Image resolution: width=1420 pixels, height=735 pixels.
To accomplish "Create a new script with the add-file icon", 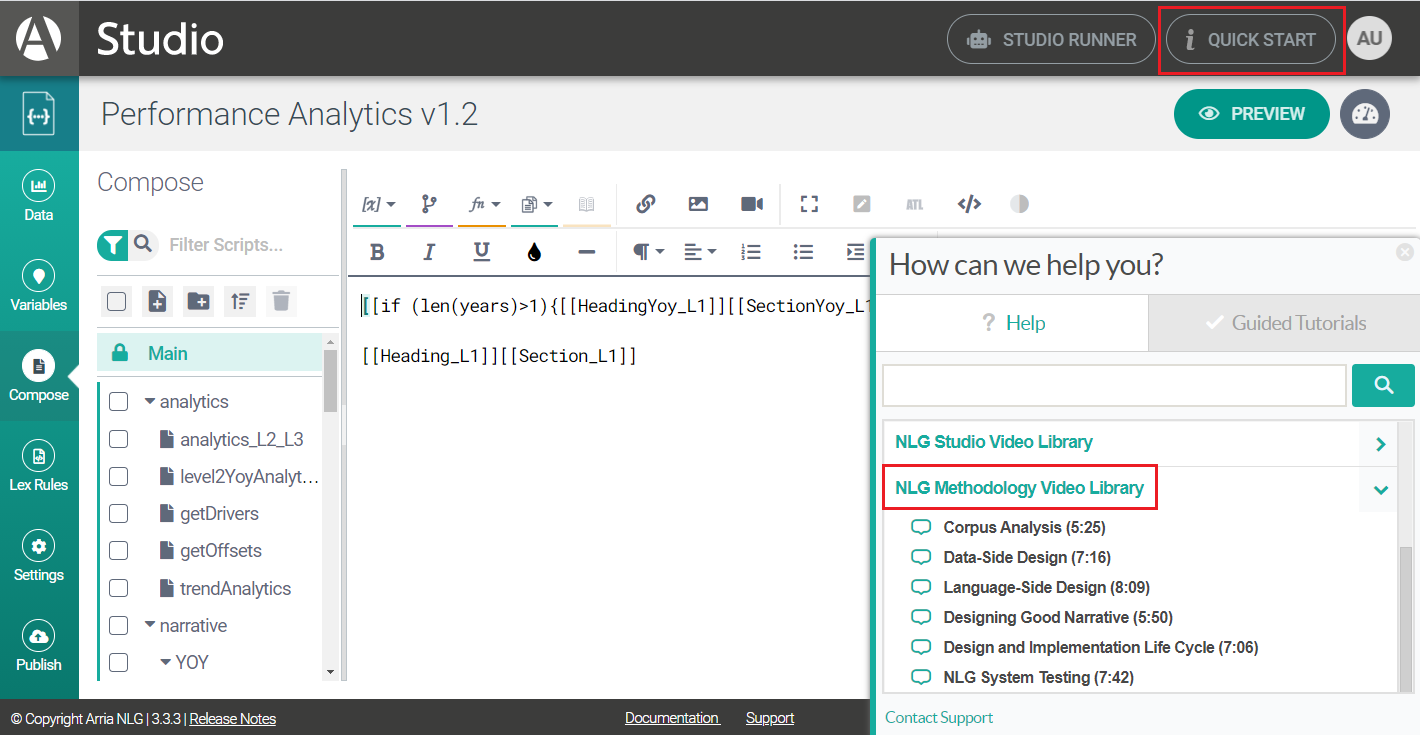I will click(x=157, y=300).
